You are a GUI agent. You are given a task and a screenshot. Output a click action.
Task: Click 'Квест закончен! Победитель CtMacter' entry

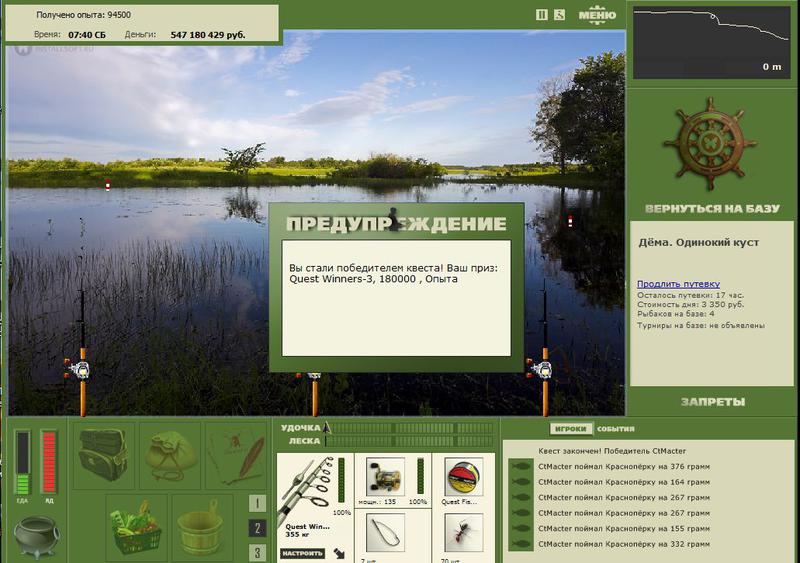tap(612, 451)
